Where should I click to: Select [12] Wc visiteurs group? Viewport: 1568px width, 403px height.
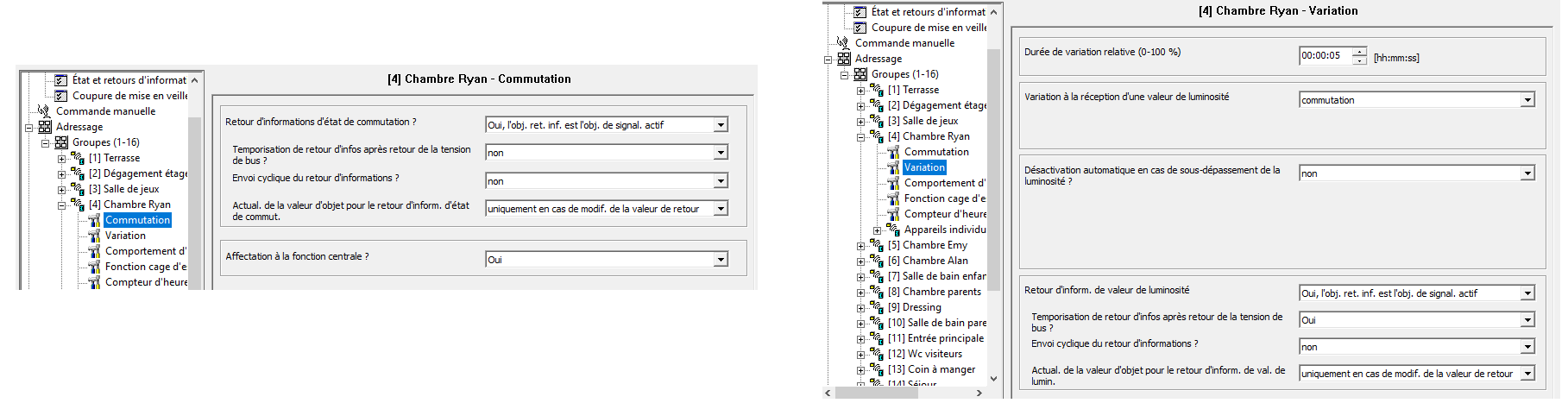925,354
